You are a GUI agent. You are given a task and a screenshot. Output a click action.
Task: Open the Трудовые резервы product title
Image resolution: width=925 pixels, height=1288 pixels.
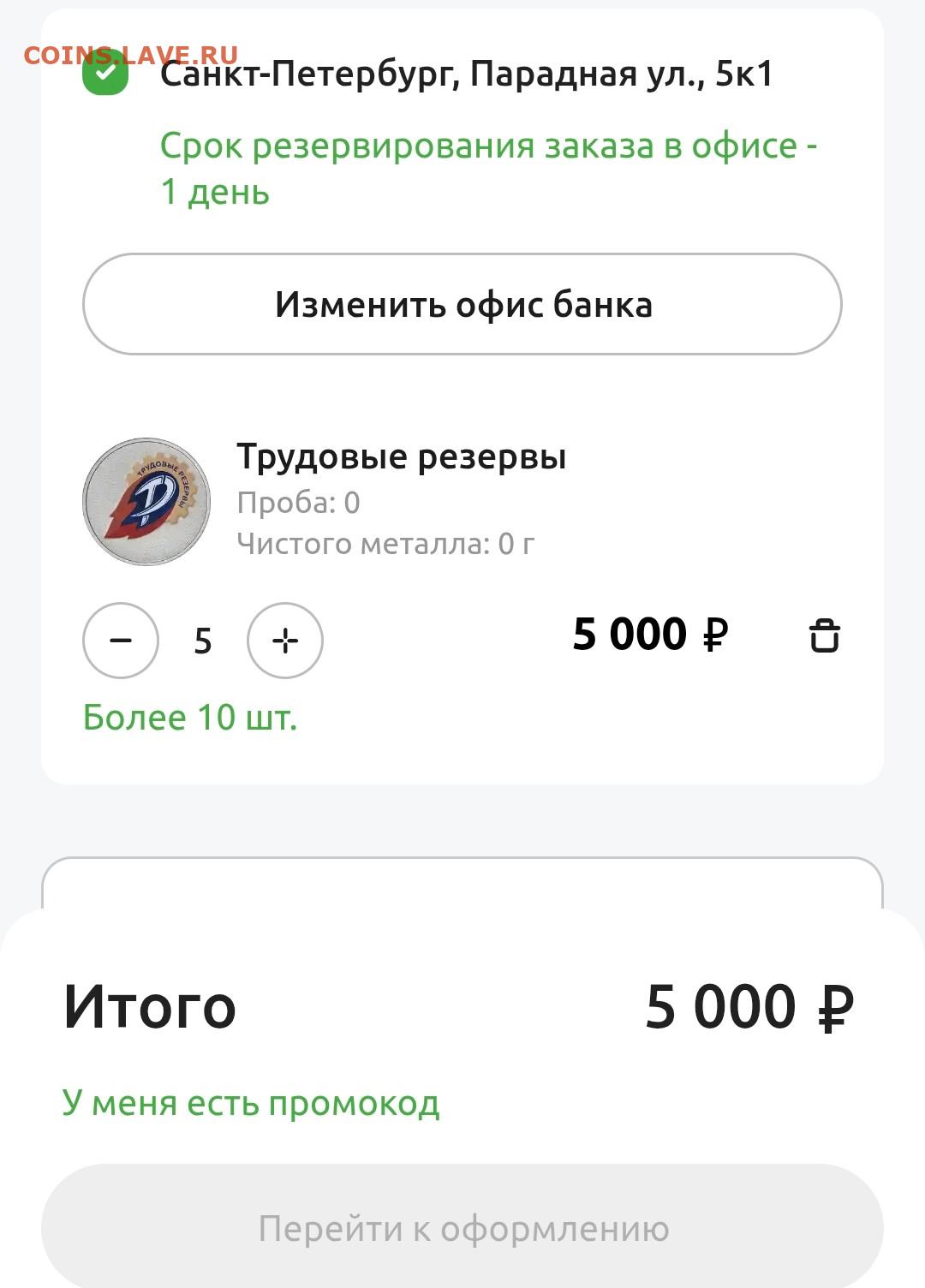click(x=401, y=456)
